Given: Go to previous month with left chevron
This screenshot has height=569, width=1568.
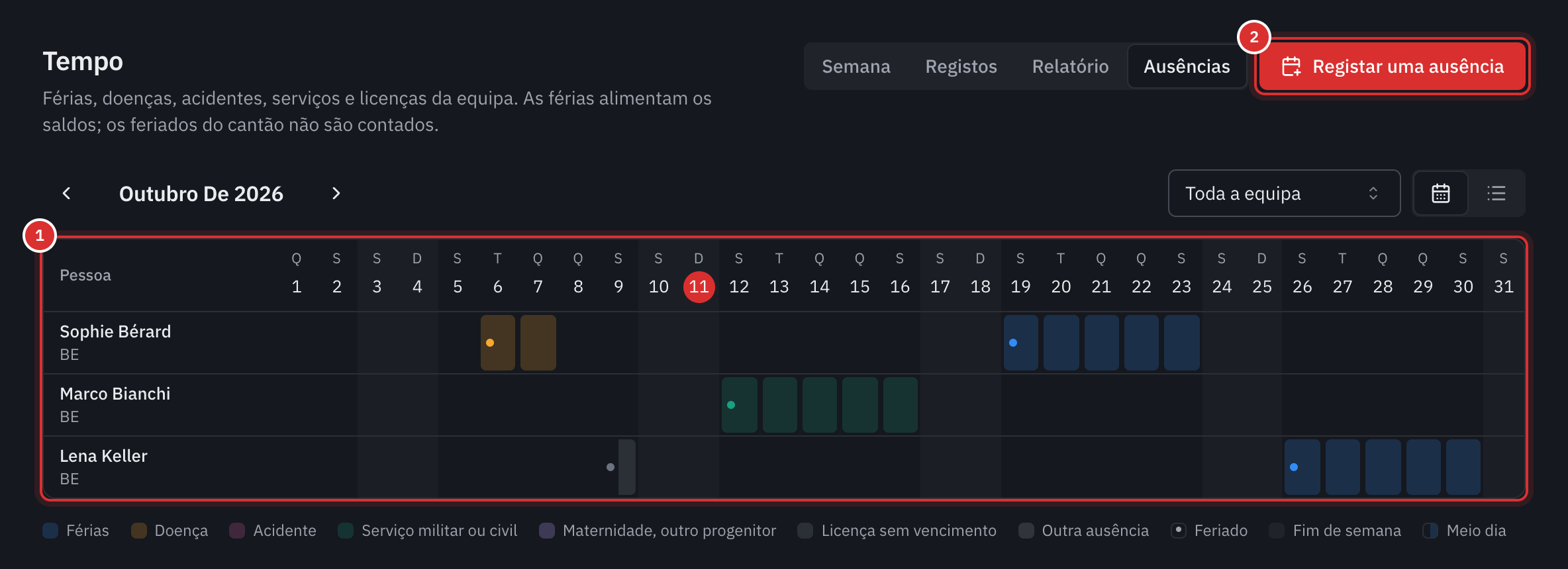Looking at the screenshot, I should pyautogui.click(x=66, y=193).
